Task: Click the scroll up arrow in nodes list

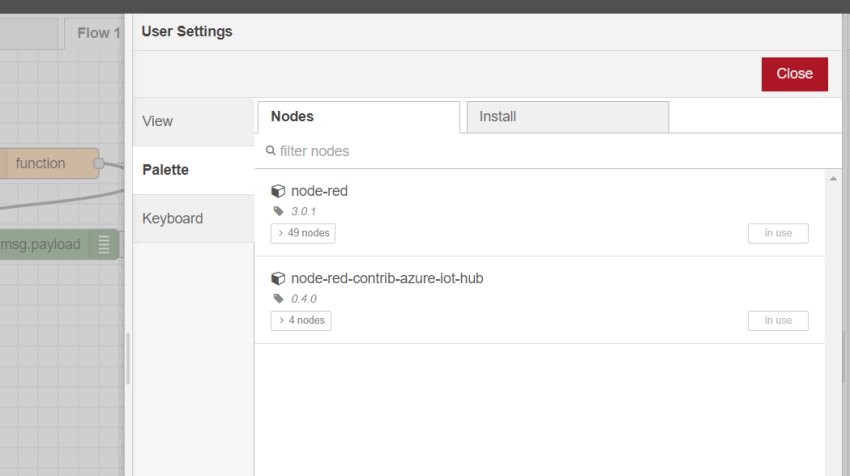Action: (x=833, y=179)
